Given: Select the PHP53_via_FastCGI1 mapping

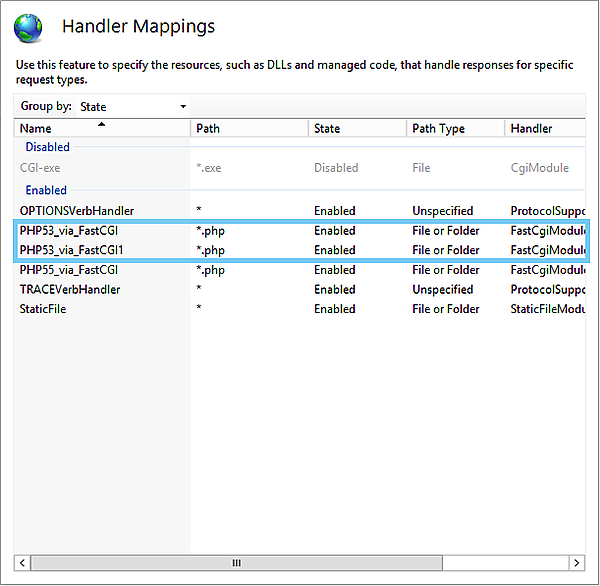Looking at the screenshot, I should [72, 250].
